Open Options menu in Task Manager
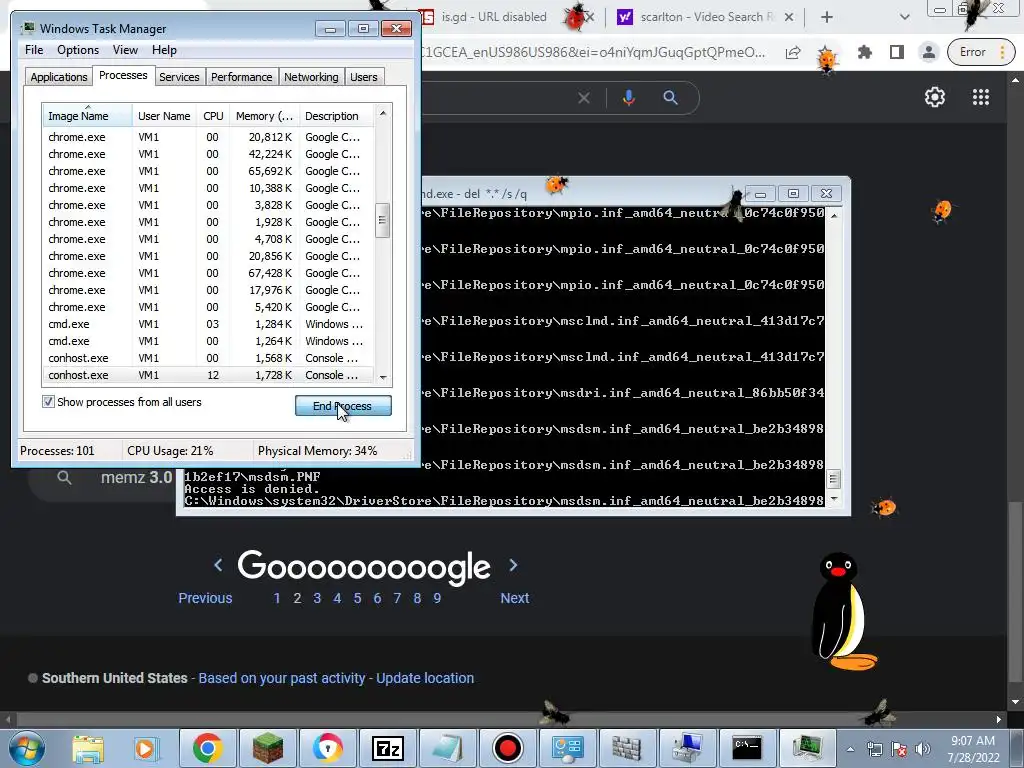 78,50
